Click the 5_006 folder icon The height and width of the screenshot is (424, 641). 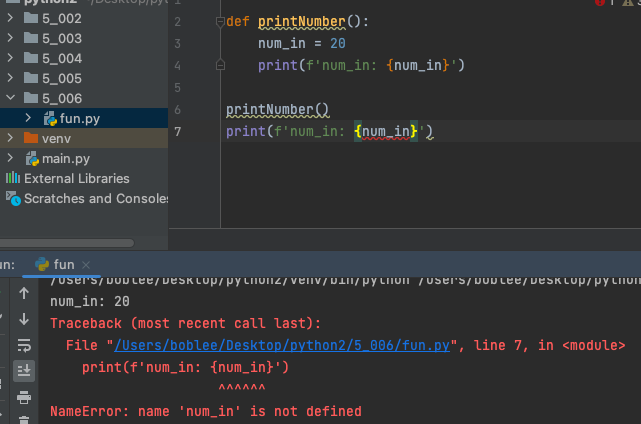pyautogui.click(x=31, y=98)
